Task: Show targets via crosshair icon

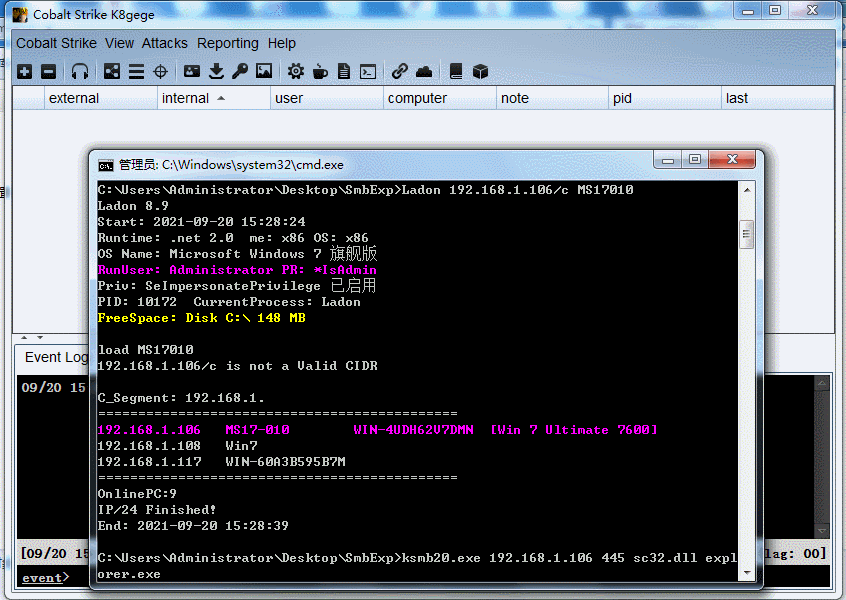Action: (160, 71)
